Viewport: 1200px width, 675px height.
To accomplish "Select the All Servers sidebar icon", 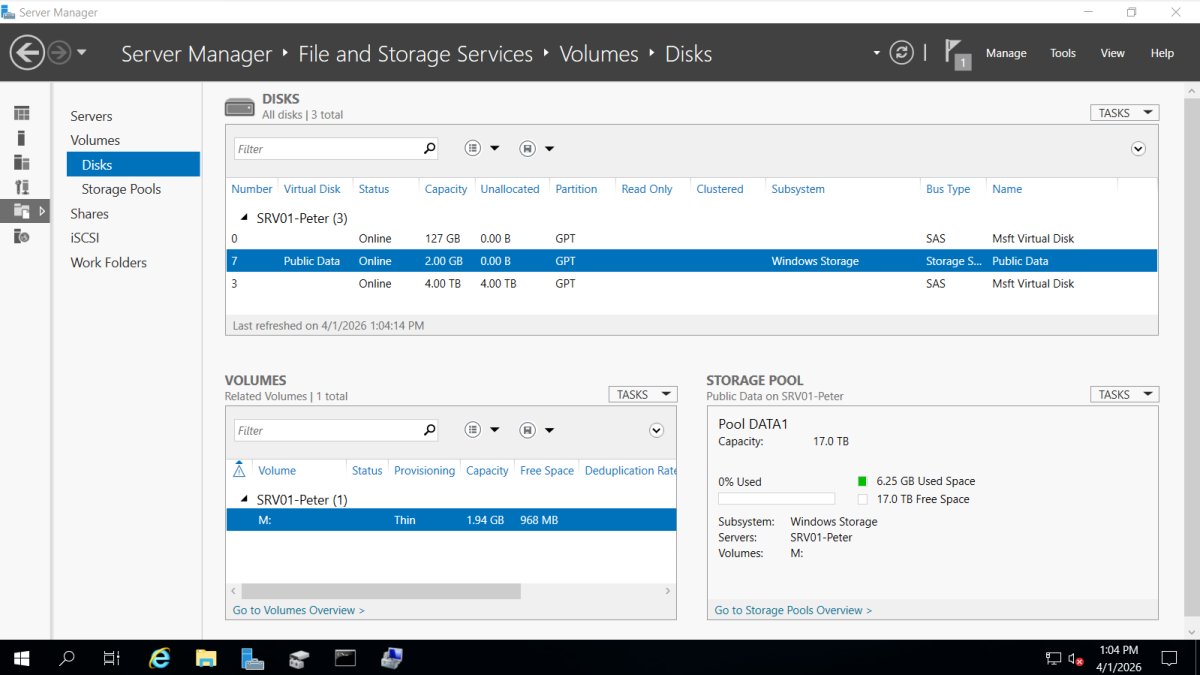I will [21, 162].
